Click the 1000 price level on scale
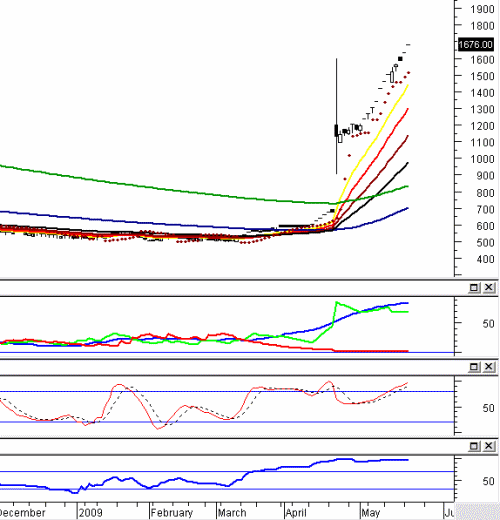 tap(482, 159)
